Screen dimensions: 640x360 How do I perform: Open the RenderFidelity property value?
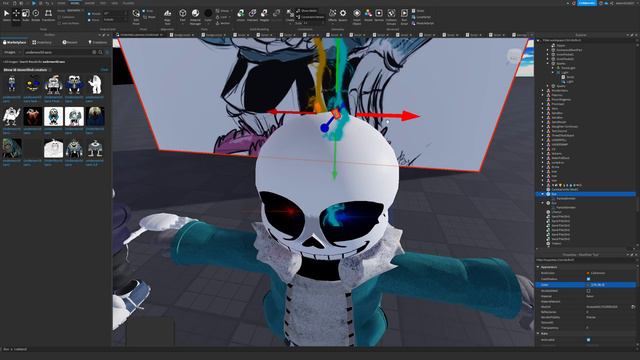(611, 317)
